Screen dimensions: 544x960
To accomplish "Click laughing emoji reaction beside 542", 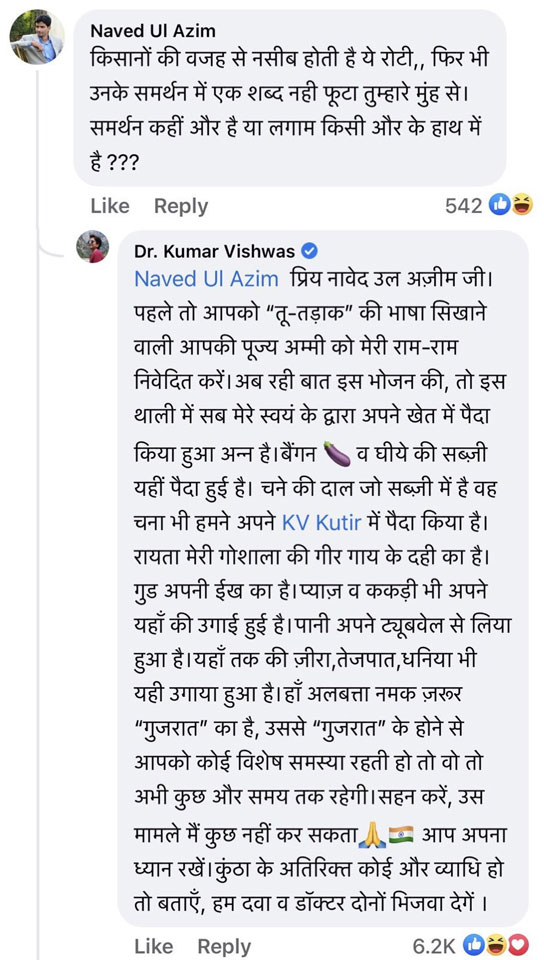I will 521,205.
